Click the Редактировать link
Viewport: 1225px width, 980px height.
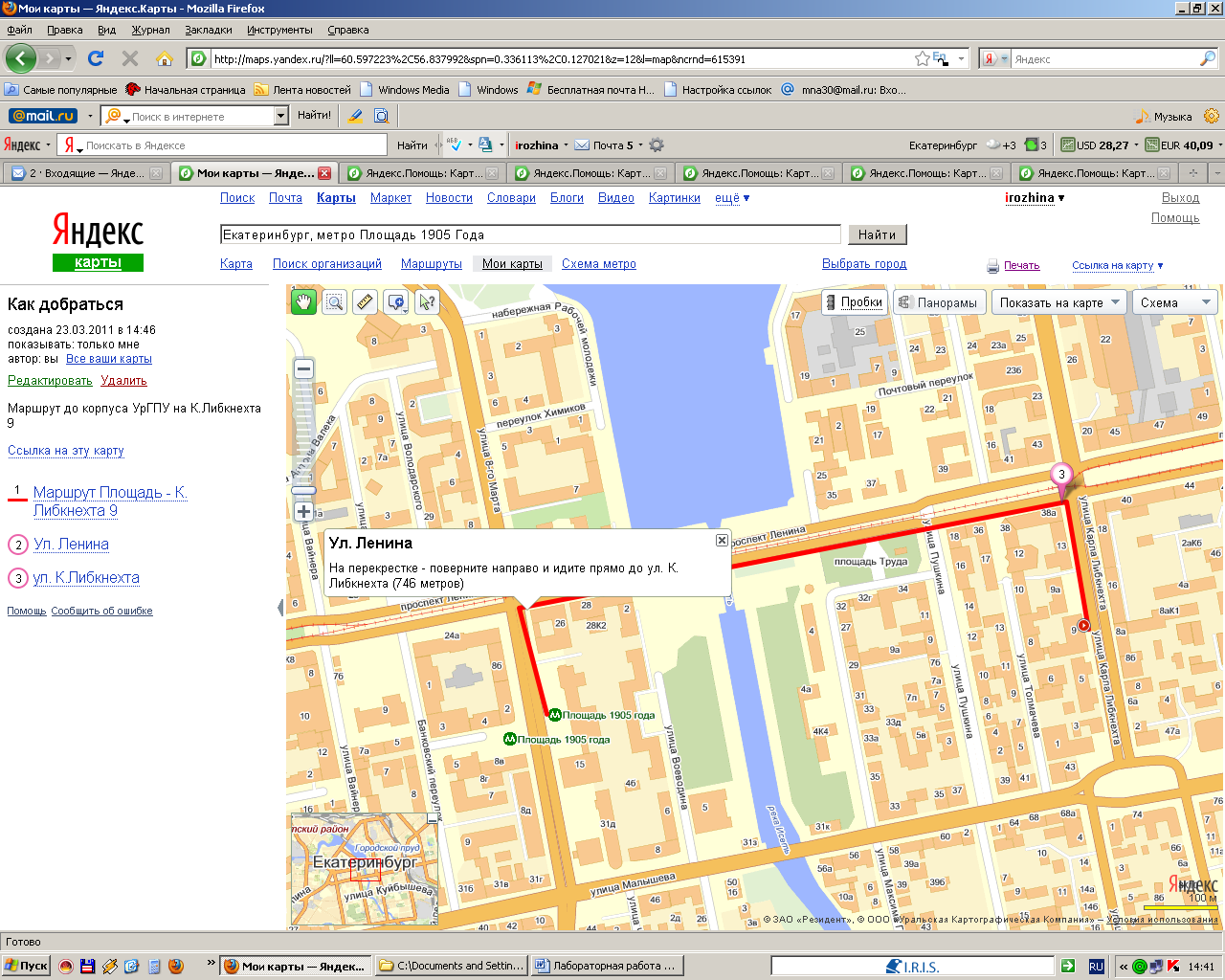tap(50, 380)
